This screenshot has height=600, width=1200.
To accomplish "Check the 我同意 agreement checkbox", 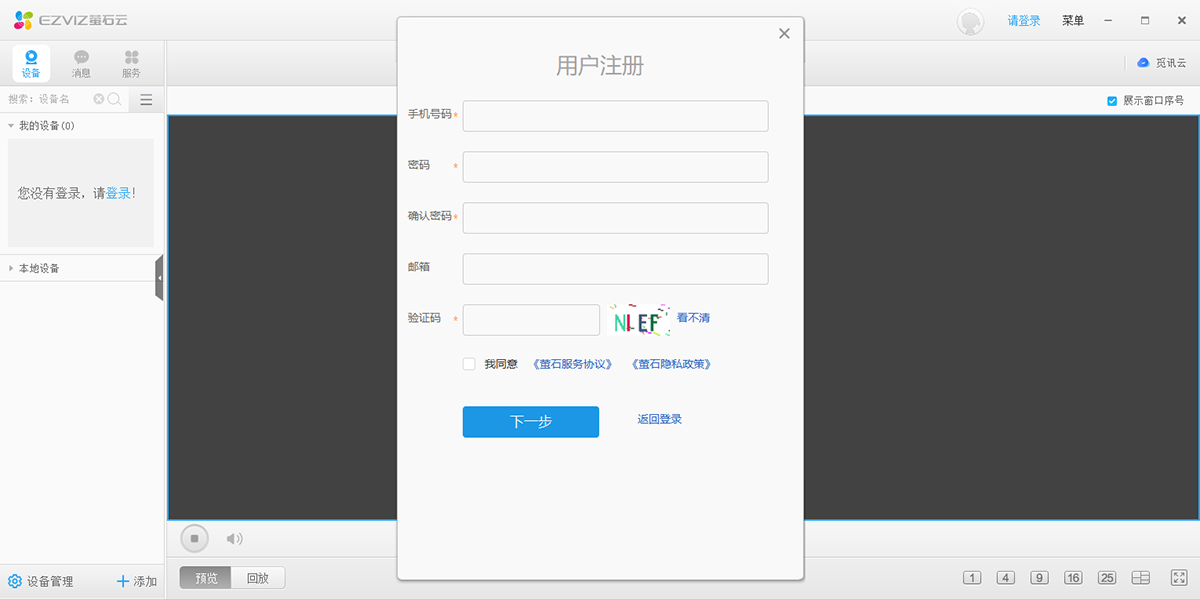I will 468,364.
